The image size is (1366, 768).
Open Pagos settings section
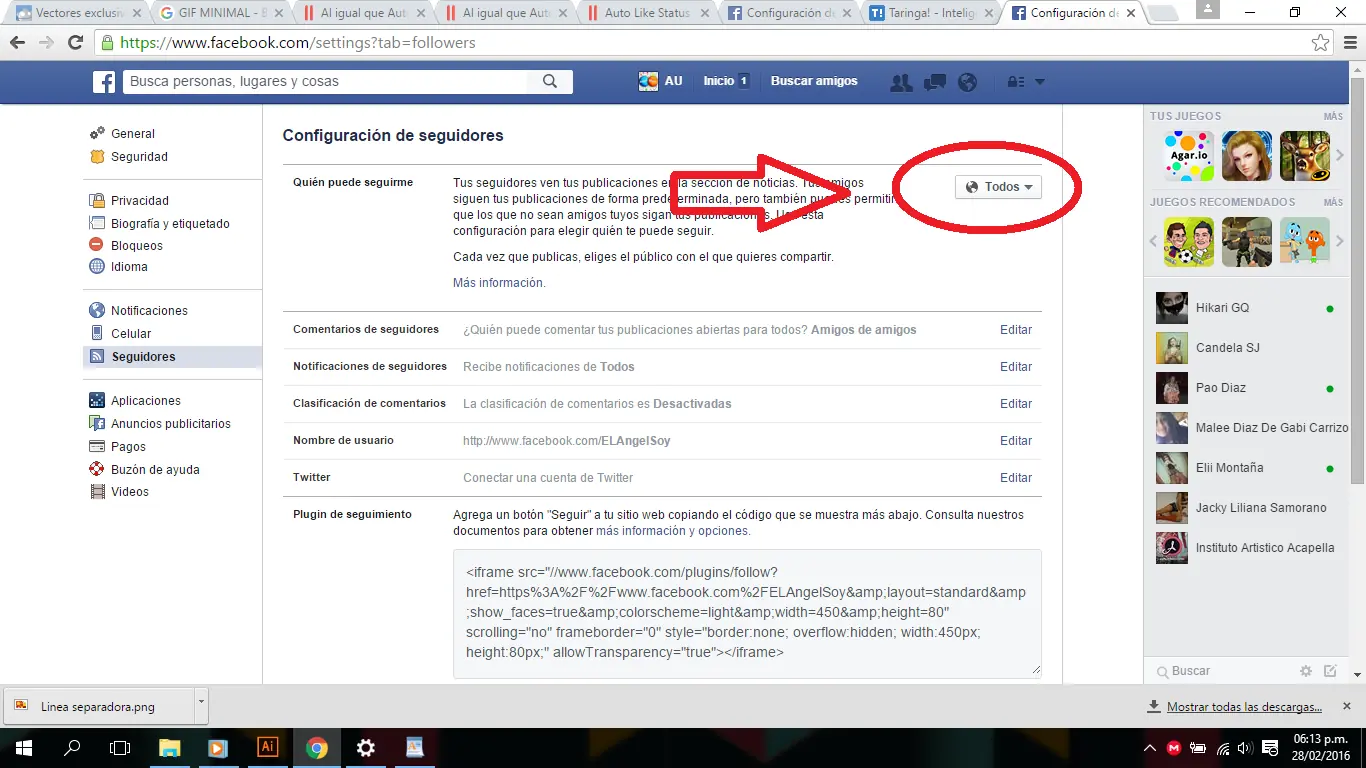[x=128, y=447]
